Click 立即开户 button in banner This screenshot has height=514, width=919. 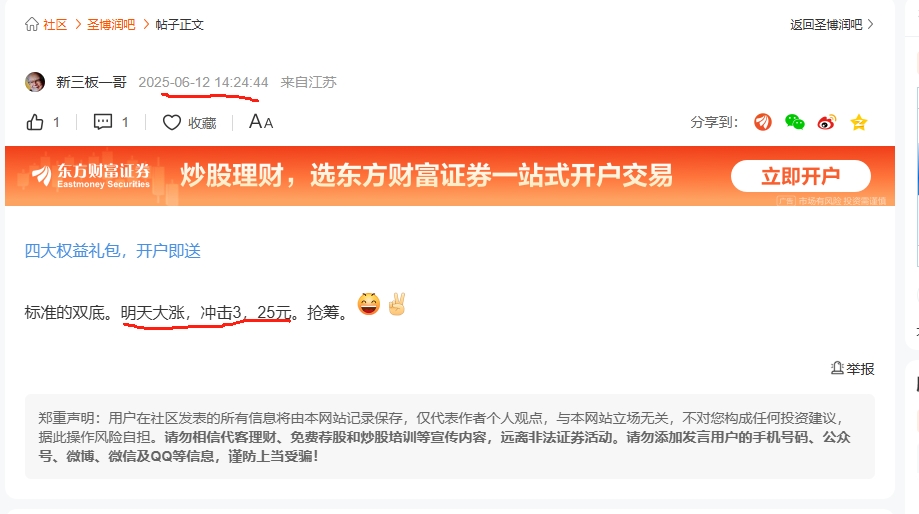point(801,176)
